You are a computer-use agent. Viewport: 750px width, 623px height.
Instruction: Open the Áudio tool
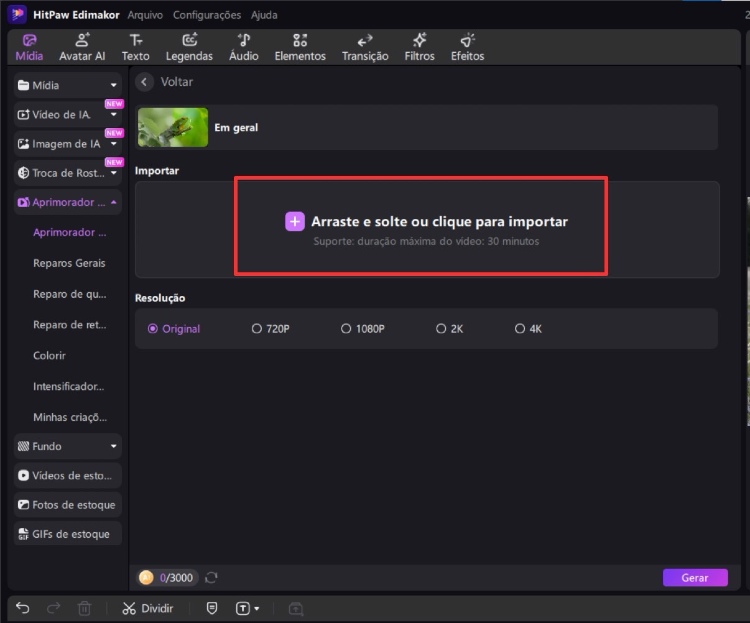click(243, 47)
